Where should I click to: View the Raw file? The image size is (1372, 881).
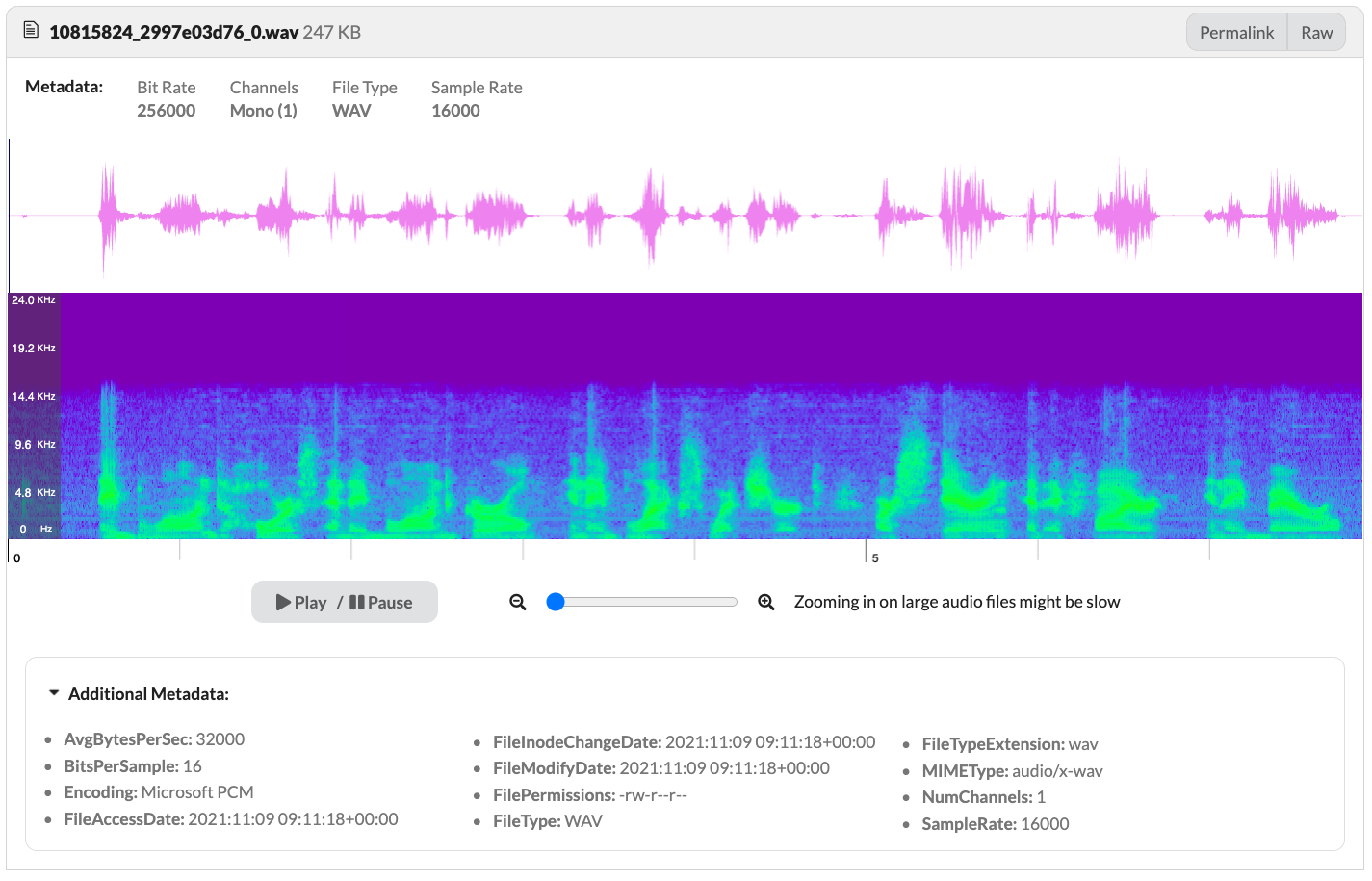click(x=1316, y=33)
